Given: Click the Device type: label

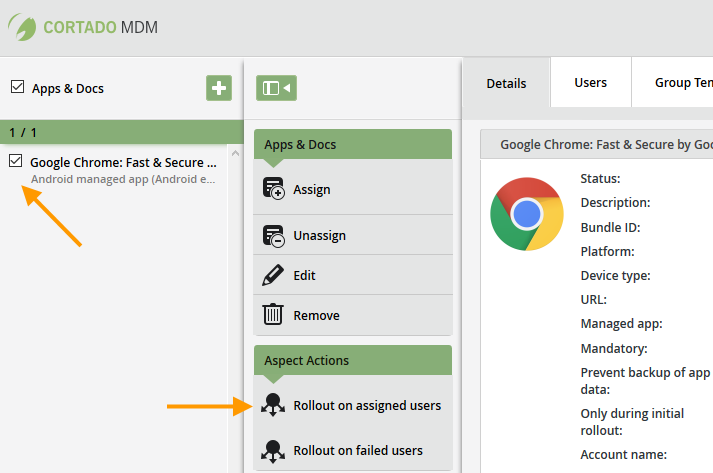Looking at the screenshot, I should [615, 276].
